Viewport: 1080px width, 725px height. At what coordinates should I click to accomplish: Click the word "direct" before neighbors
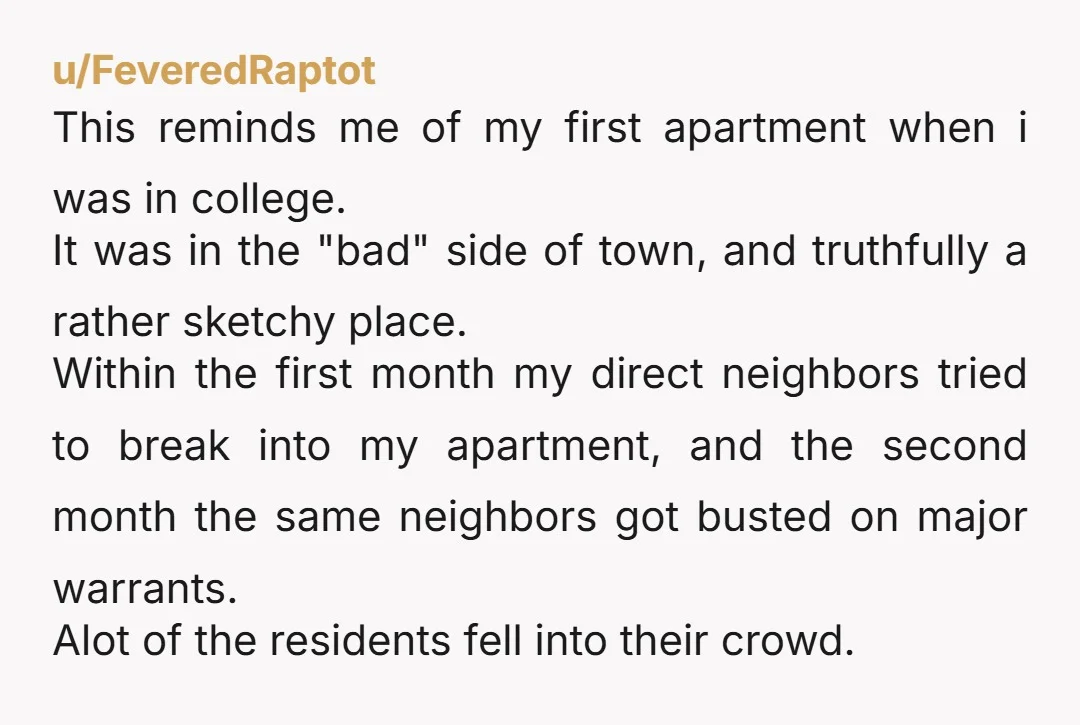(x=647, y=374)
